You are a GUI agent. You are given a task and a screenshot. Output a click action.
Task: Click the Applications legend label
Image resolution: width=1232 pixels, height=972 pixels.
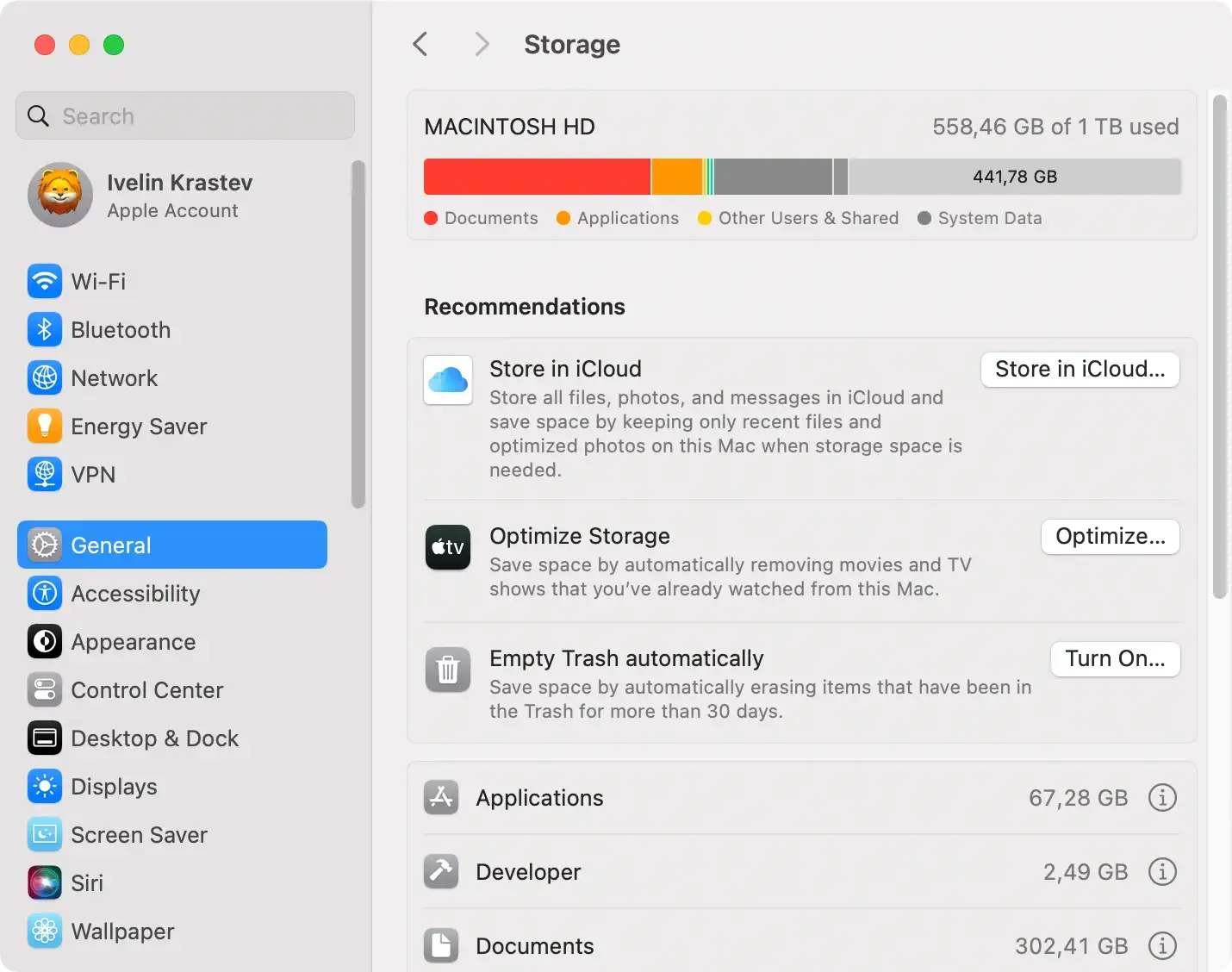click(627, 218)
